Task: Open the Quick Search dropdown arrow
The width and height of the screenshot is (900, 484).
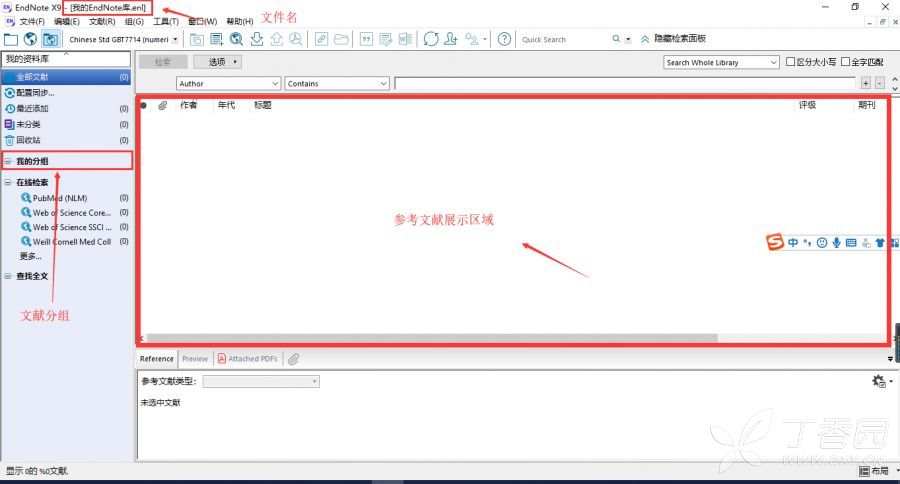Action: click(x=628, y=40)
